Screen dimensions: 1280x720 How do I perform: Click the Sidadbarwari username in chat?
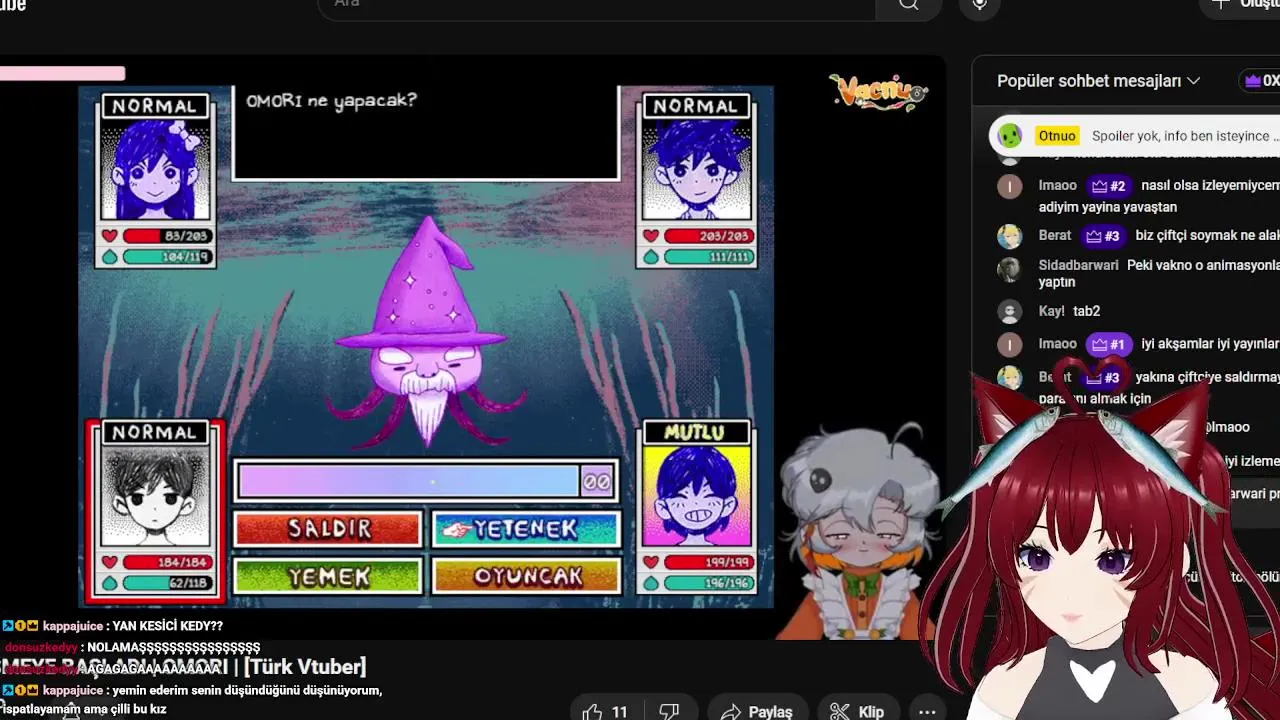[1078, 265]
